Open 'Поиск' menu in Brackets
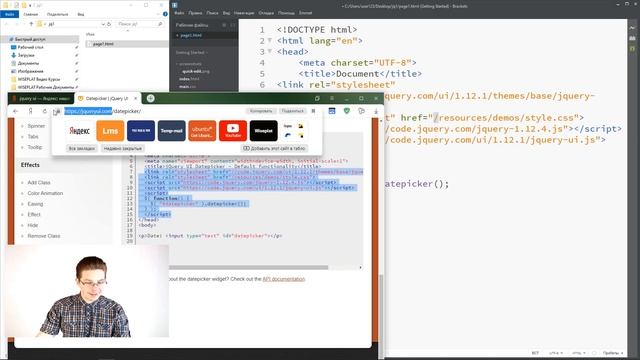Image resolution: width=640 pixels, height=360 pixels. coord(212,13)
